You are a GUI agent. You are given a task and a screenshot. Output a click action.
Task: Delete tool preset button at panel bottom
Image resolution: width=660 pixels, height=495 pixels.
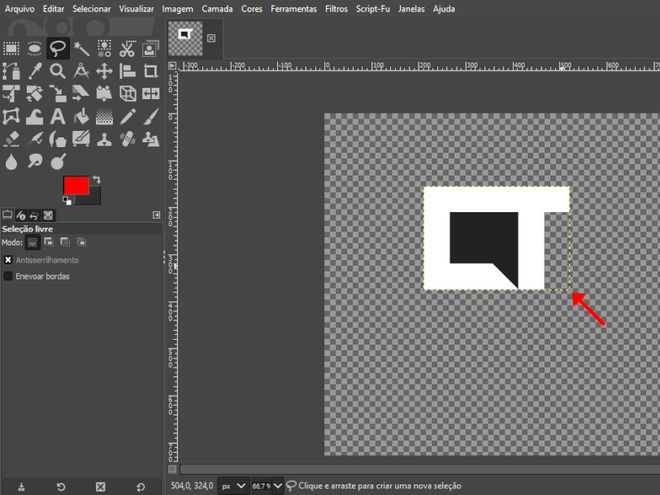100,487
